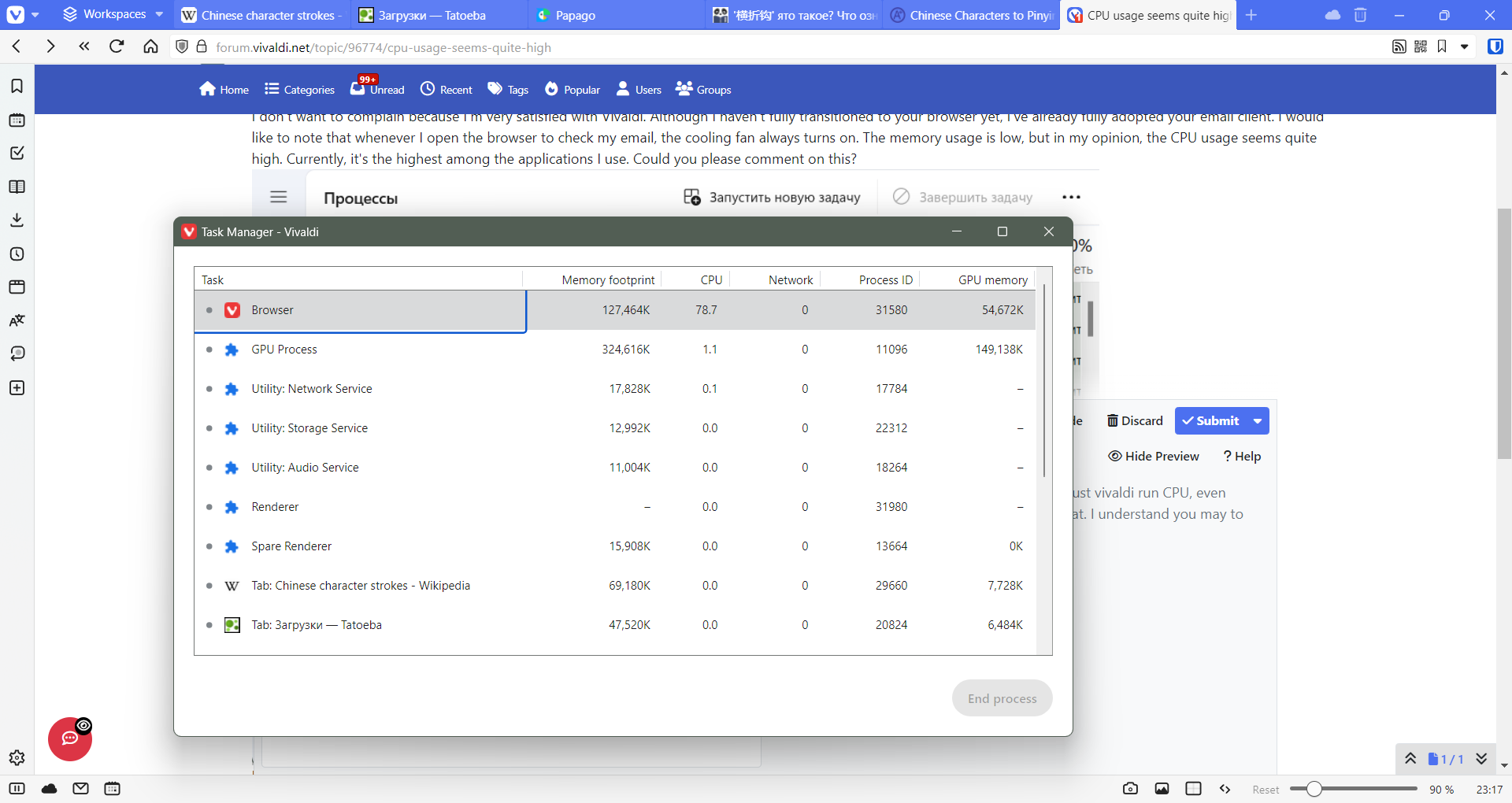Discard the reply draft
The image size is (1512, 803).
click(x=1135, y=420)
